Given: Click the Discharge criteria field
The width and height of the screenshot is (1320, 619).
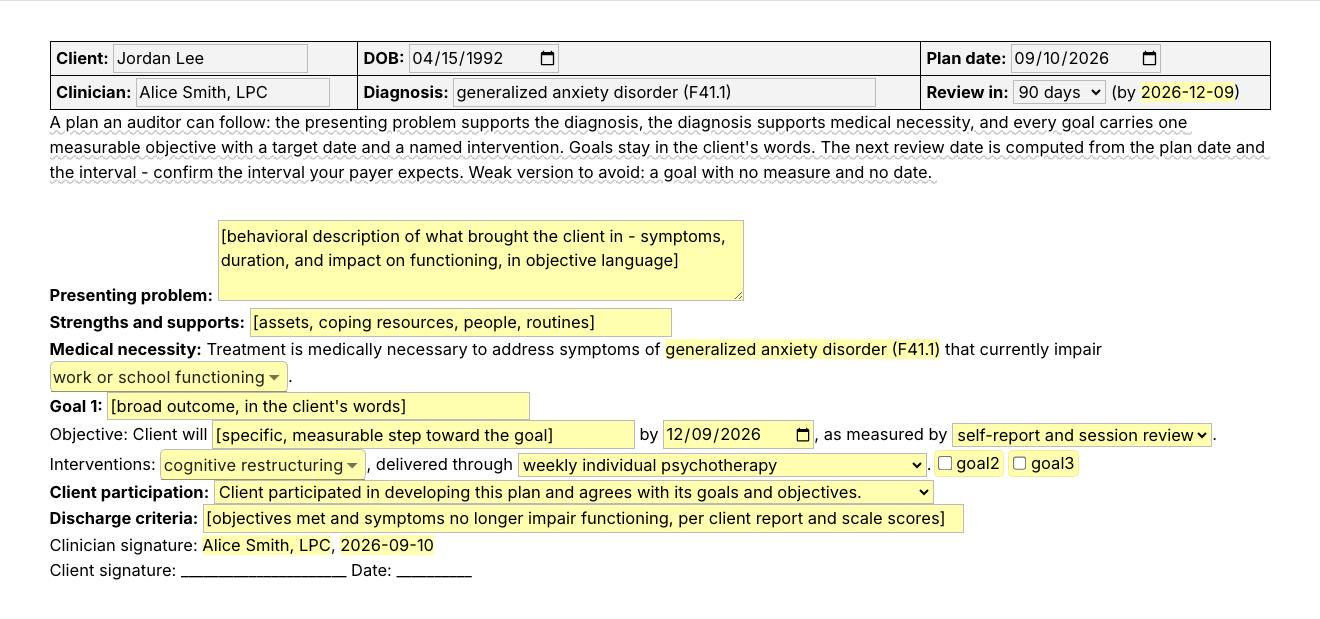Looking at the screenshot, I should 583,518.
